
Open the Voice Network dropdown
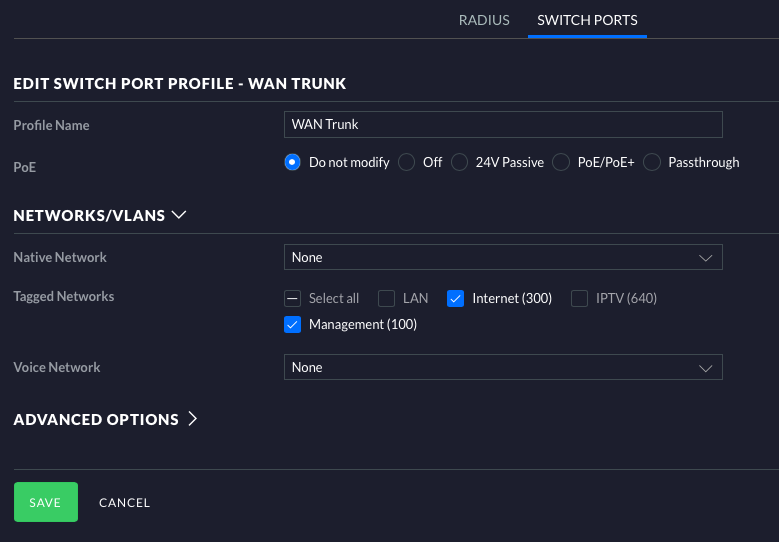pos(502,367)
